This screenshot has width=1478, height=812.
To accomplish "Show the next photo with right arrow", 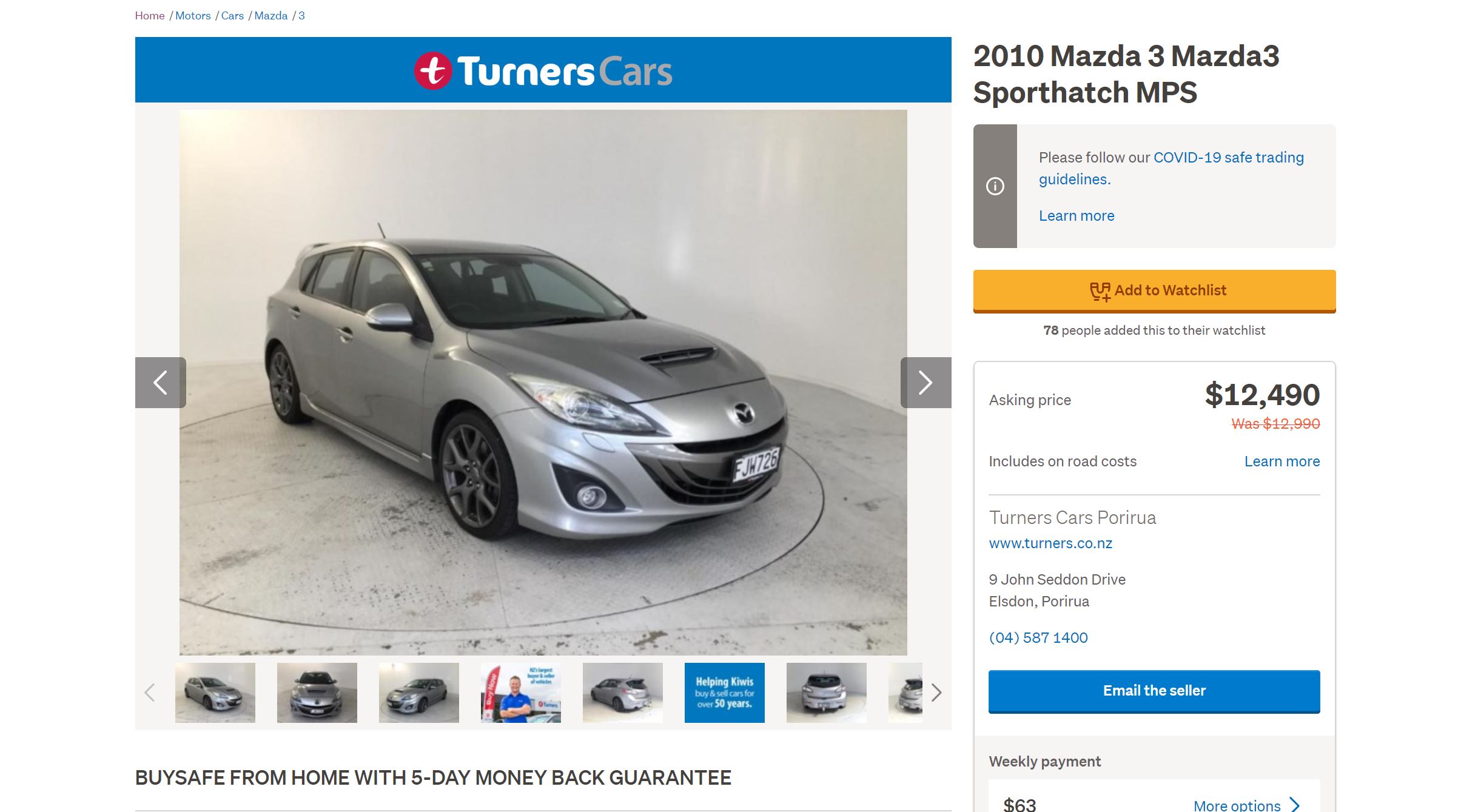I will [x=925, y=383].
